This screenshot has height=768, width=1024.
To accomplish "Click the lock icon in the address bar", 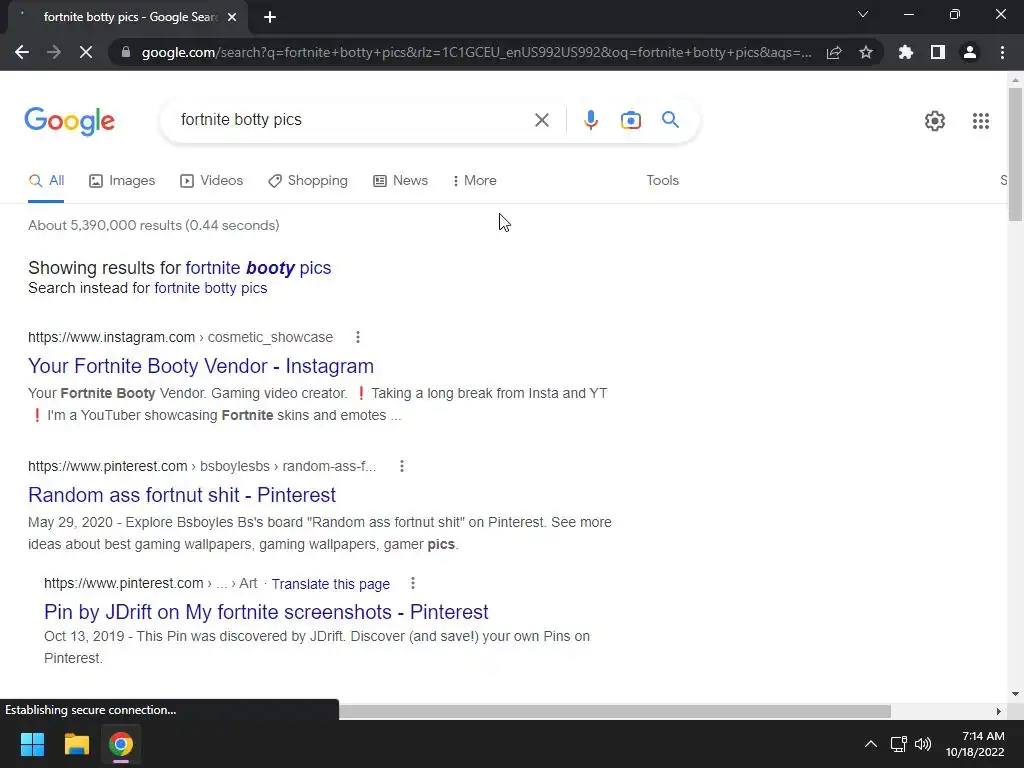I will click(x=126, y=52).
